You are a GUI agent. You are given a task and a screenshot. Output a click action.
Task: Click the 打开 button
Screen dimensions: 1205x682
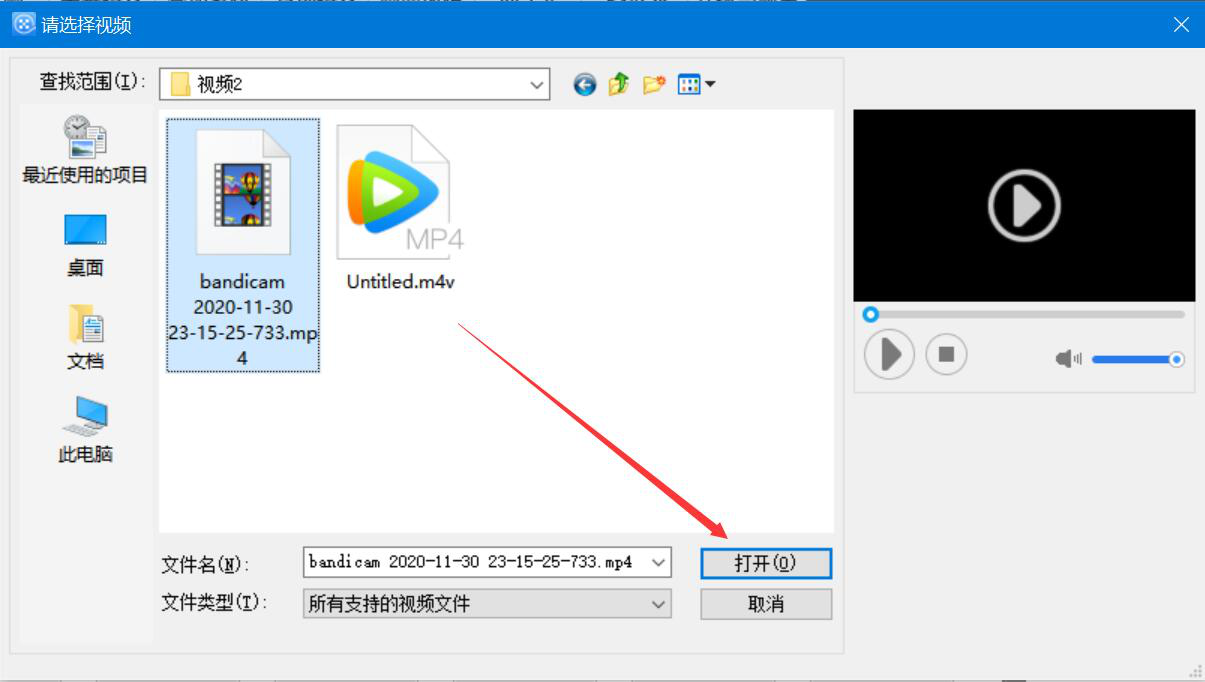[x=766, y=563]
